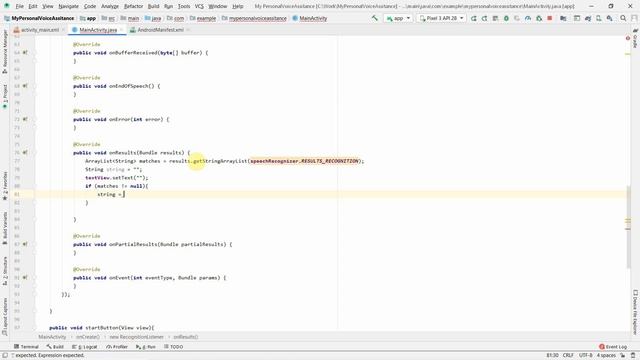Open the TODO tool window

pos(173,347)
